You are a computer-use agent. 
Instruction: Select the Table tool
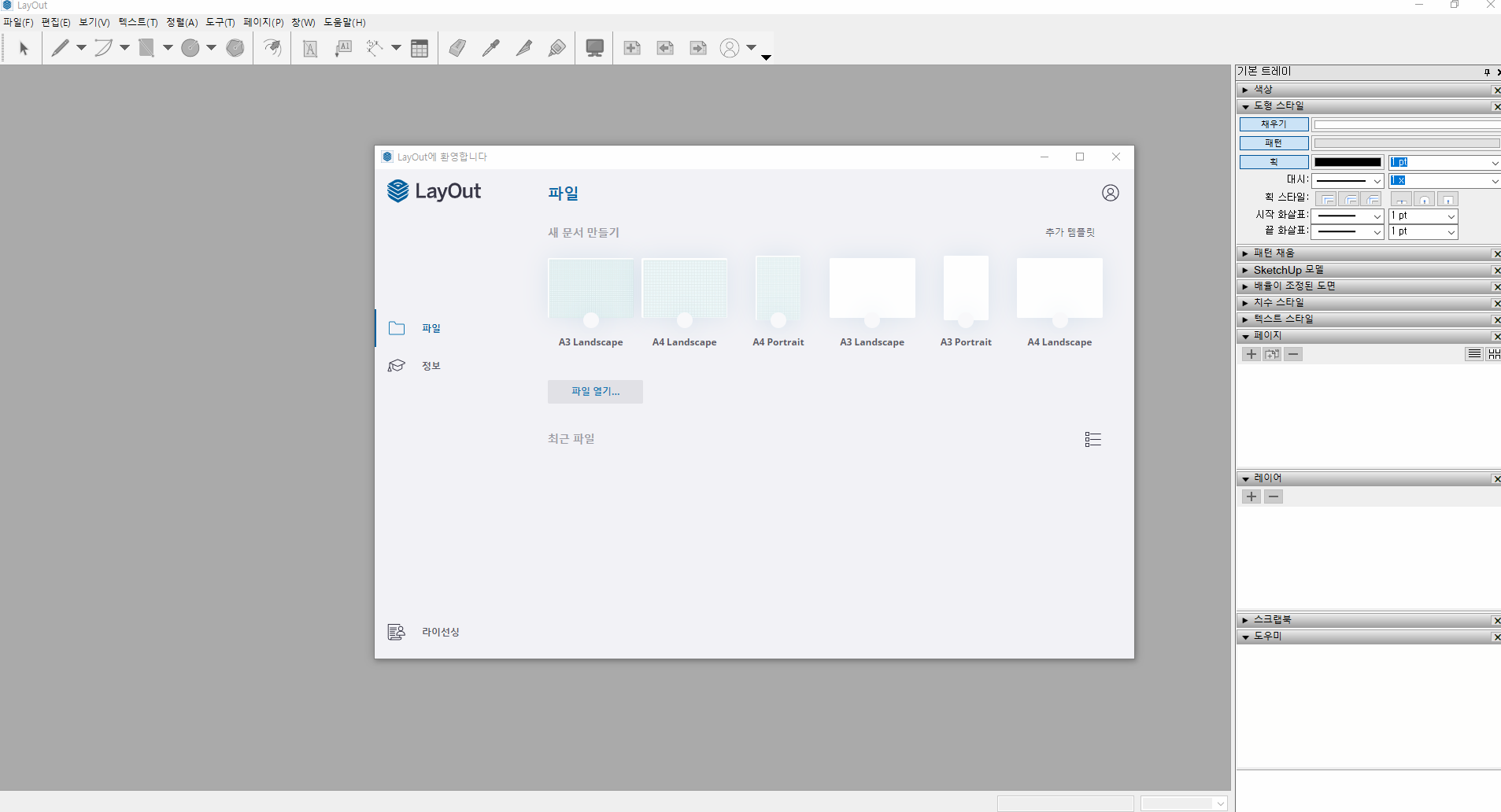coord(420,49)
